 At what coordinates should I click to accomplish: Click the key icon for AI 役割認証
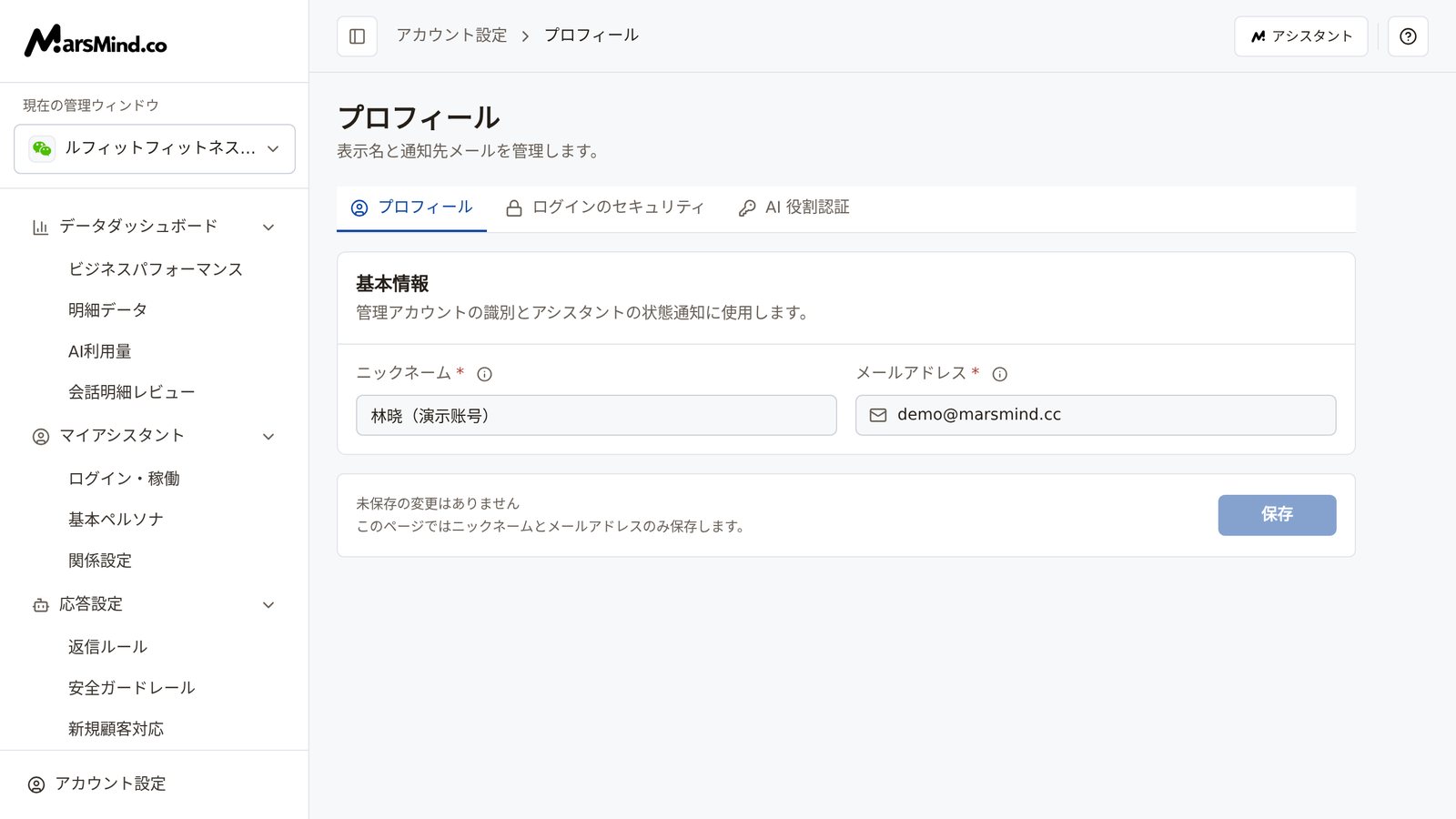point(747,208)
